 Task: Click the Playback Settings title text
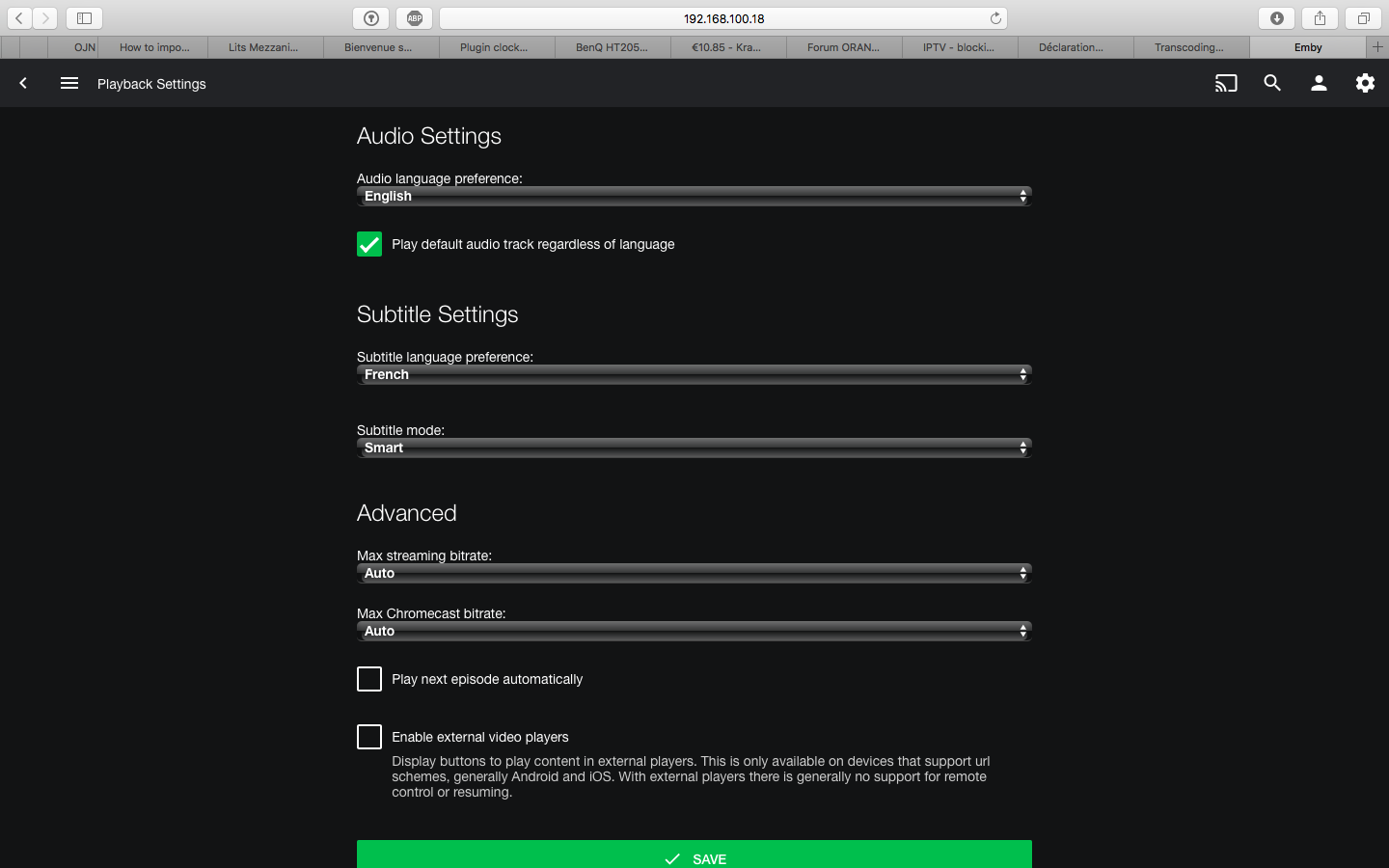(x=151, y=84)
